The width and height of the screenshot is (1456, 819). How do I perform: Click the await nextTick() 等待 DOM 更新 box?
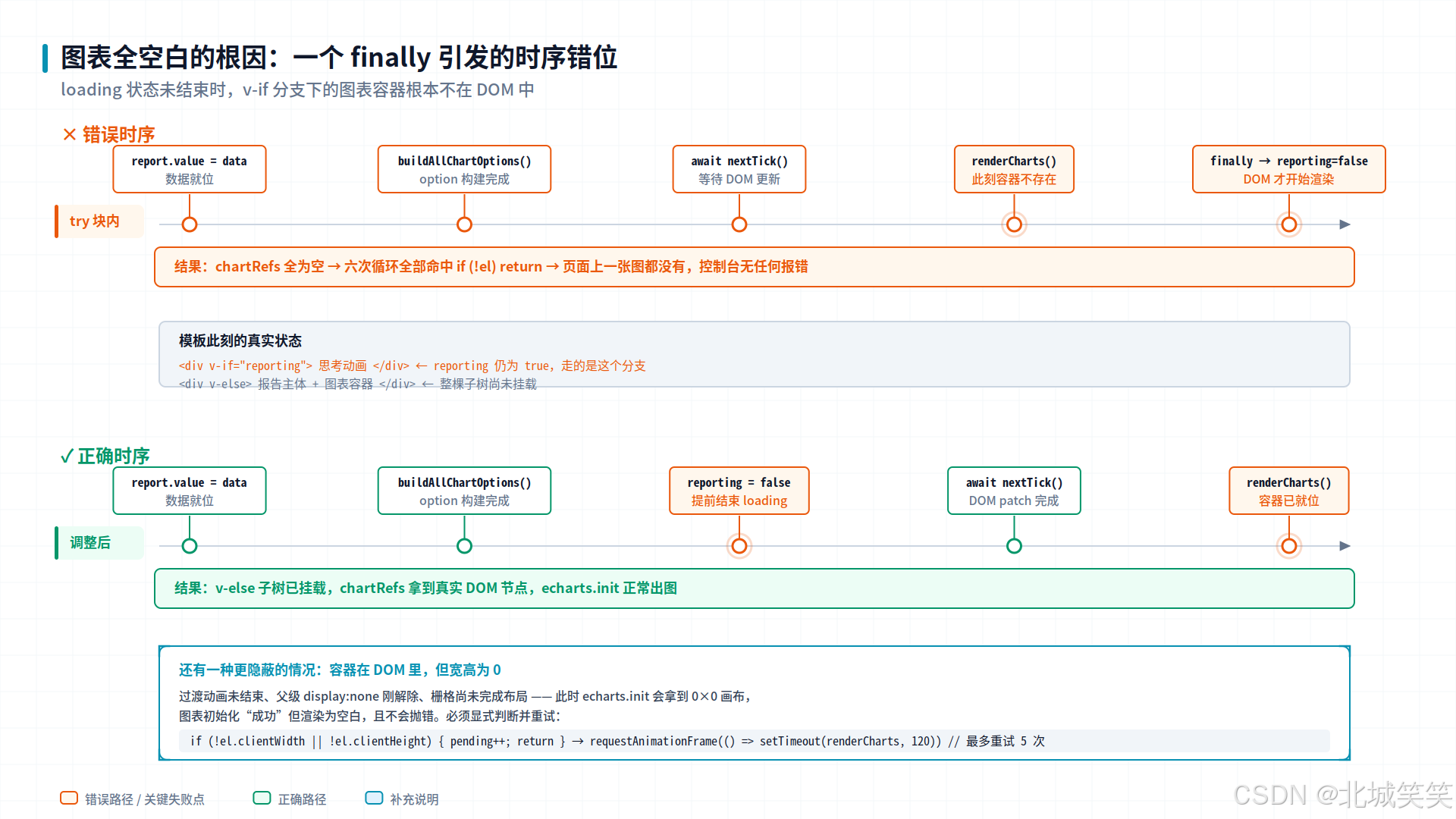[x=739, y=169]
